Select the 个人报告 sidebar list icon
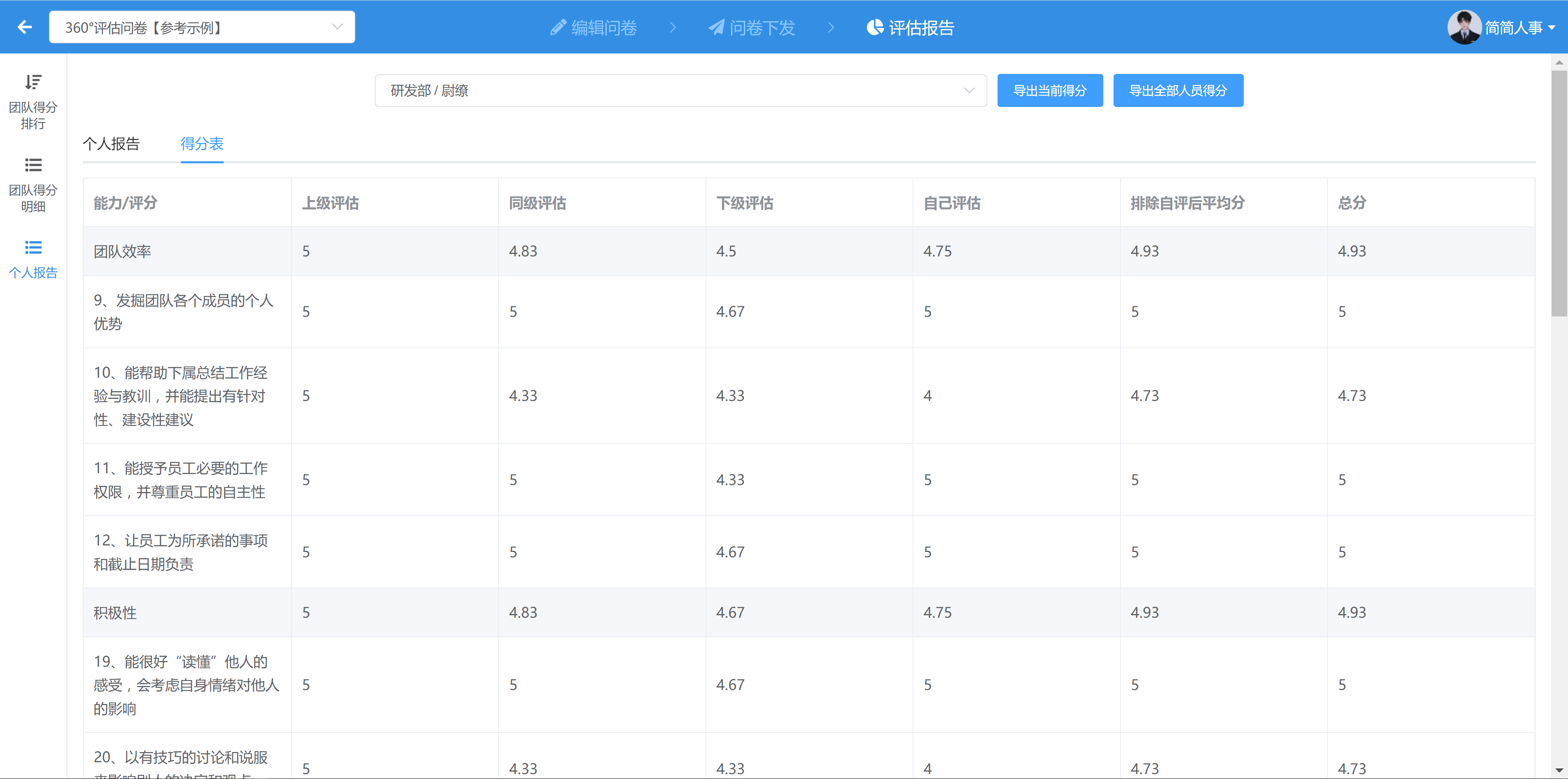This screenshot has width=1568, height=779. 33,247
